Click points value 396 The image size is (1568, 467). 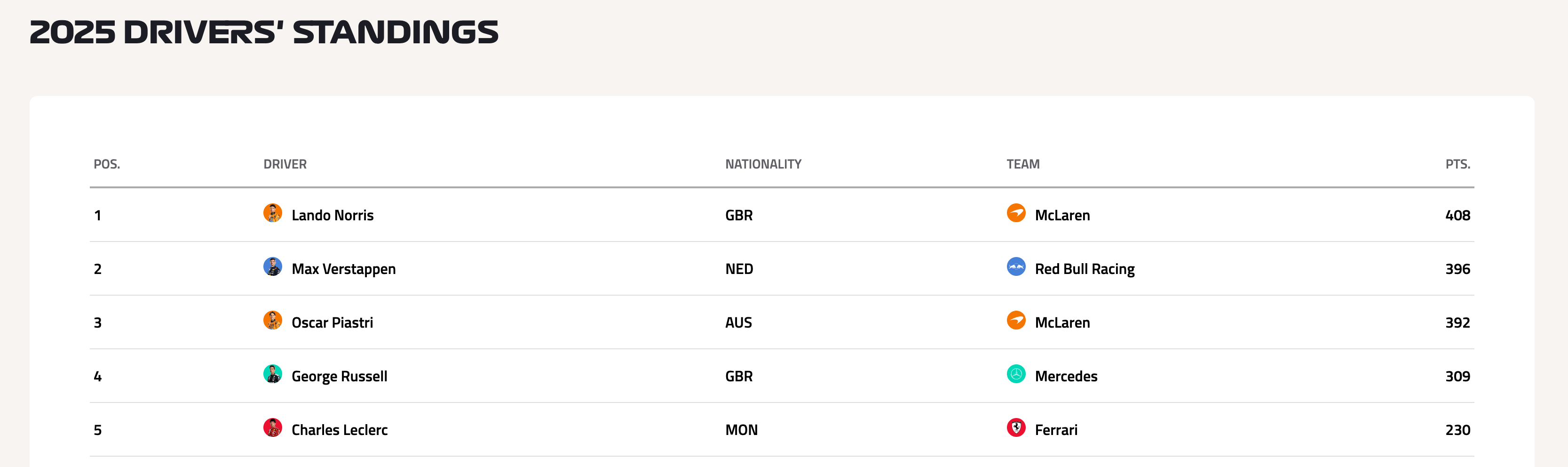point(1458,269)
